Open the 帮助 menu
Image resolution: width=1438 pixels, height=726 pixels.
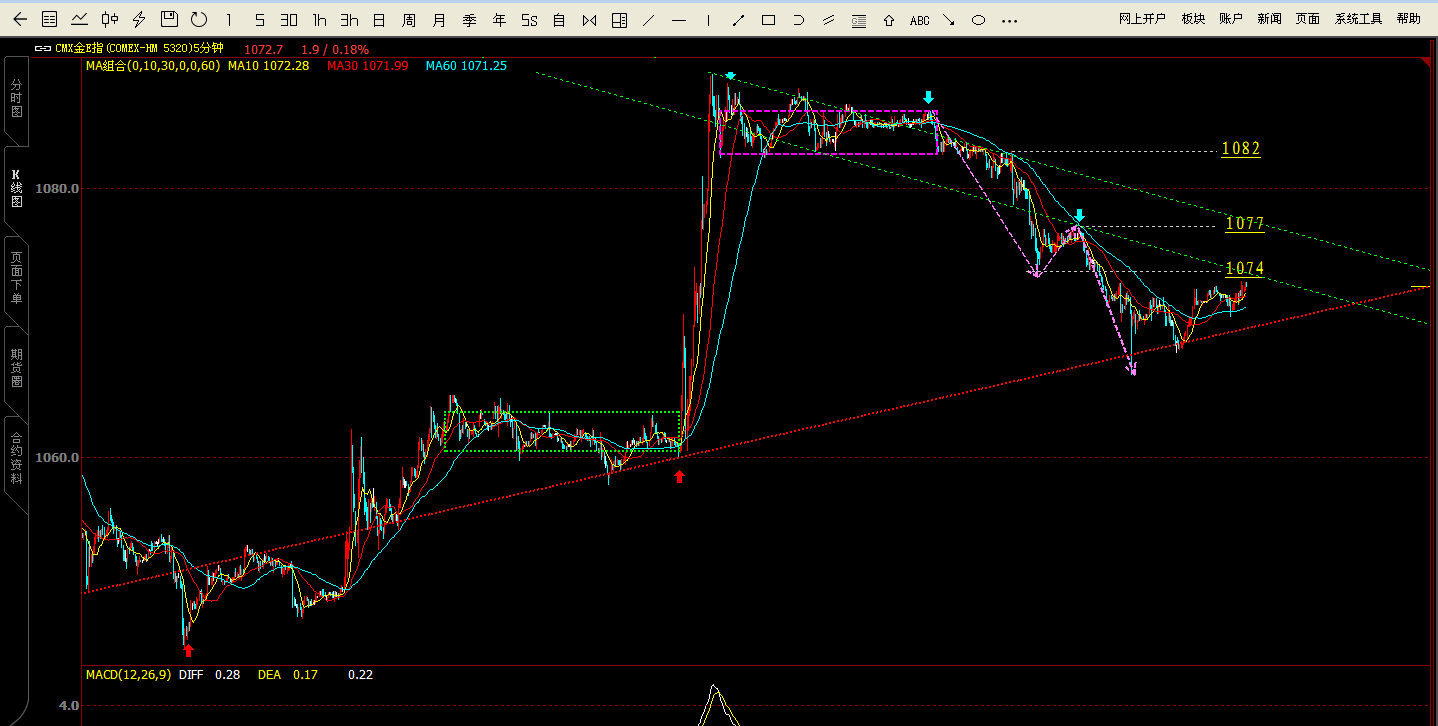(1408, 19)
